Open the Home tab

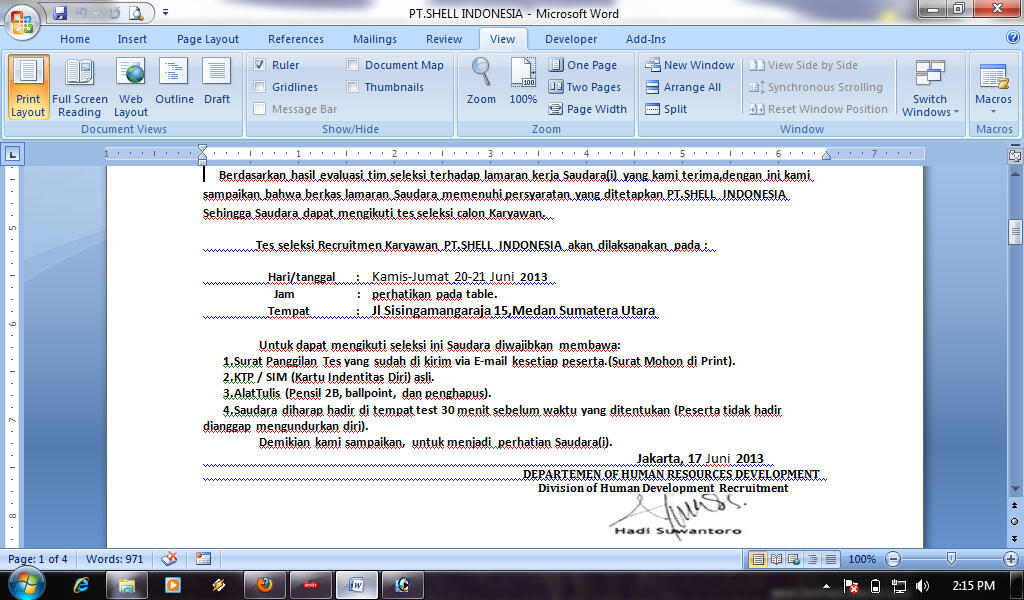[x=75, y=39]
